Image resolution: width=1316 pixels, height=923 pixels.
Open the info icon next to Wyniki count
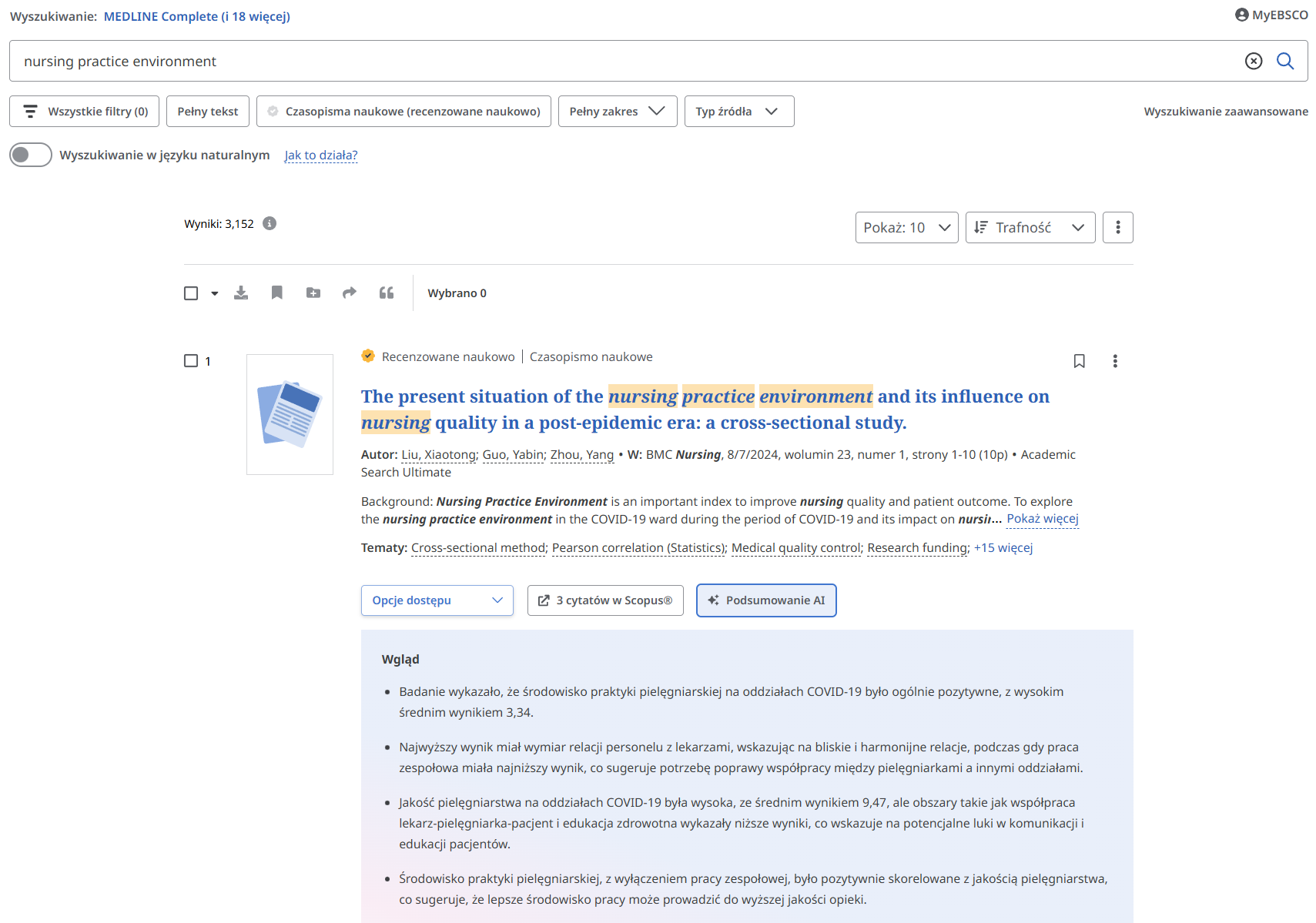click(270, 223)
